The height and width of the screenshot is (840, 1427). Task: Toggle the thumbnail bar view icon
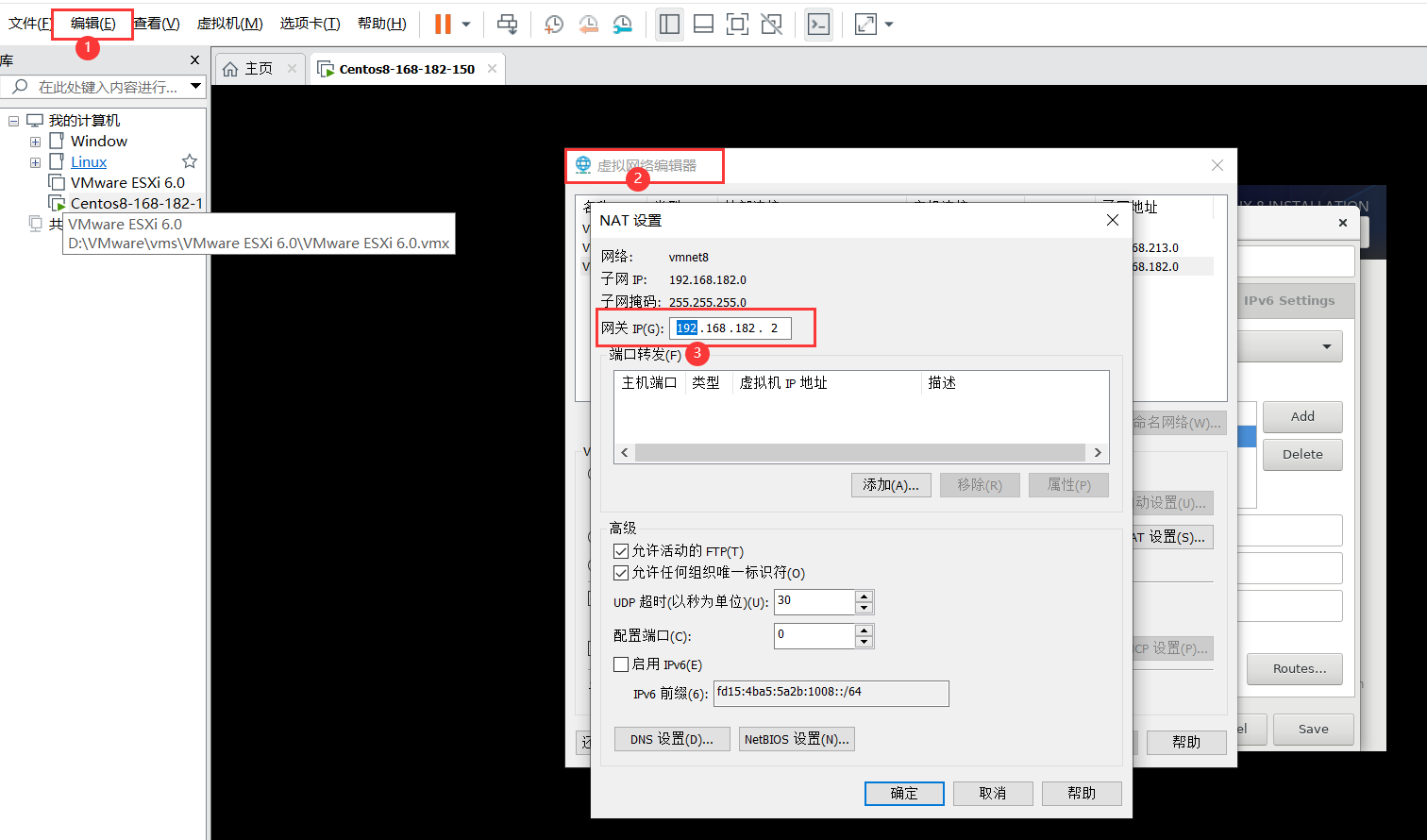click(703, 25)
